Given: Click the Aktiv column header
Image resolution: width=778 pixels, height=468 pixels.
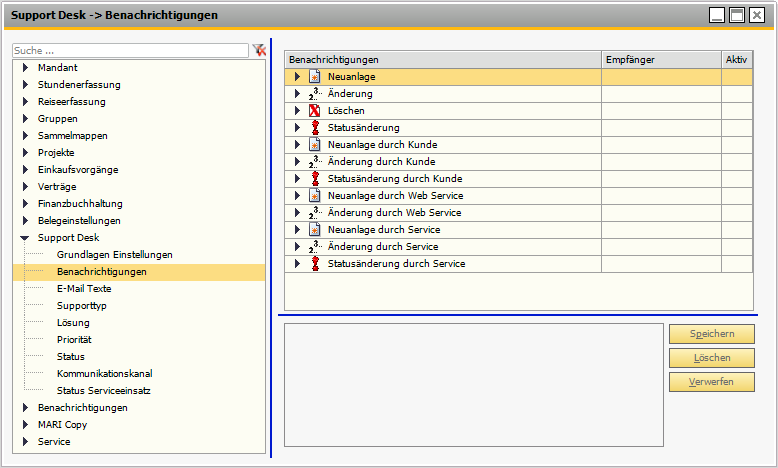Looking at the screenshot, I should coord(737,60).
